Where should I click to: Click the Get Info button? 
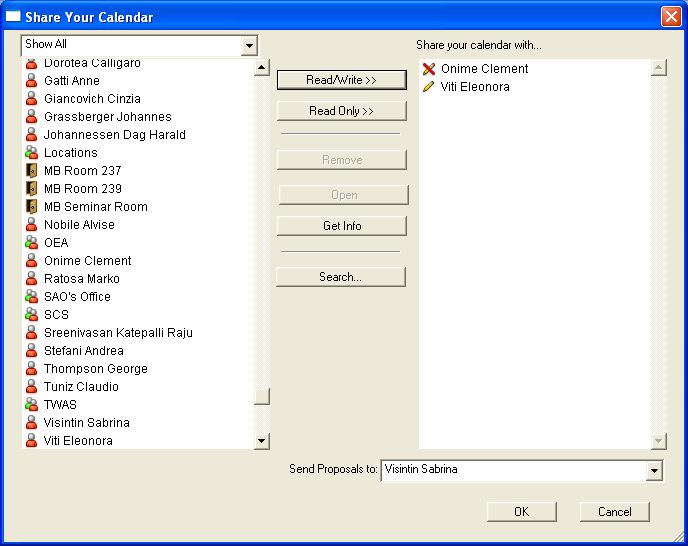[x=342, y=226]
